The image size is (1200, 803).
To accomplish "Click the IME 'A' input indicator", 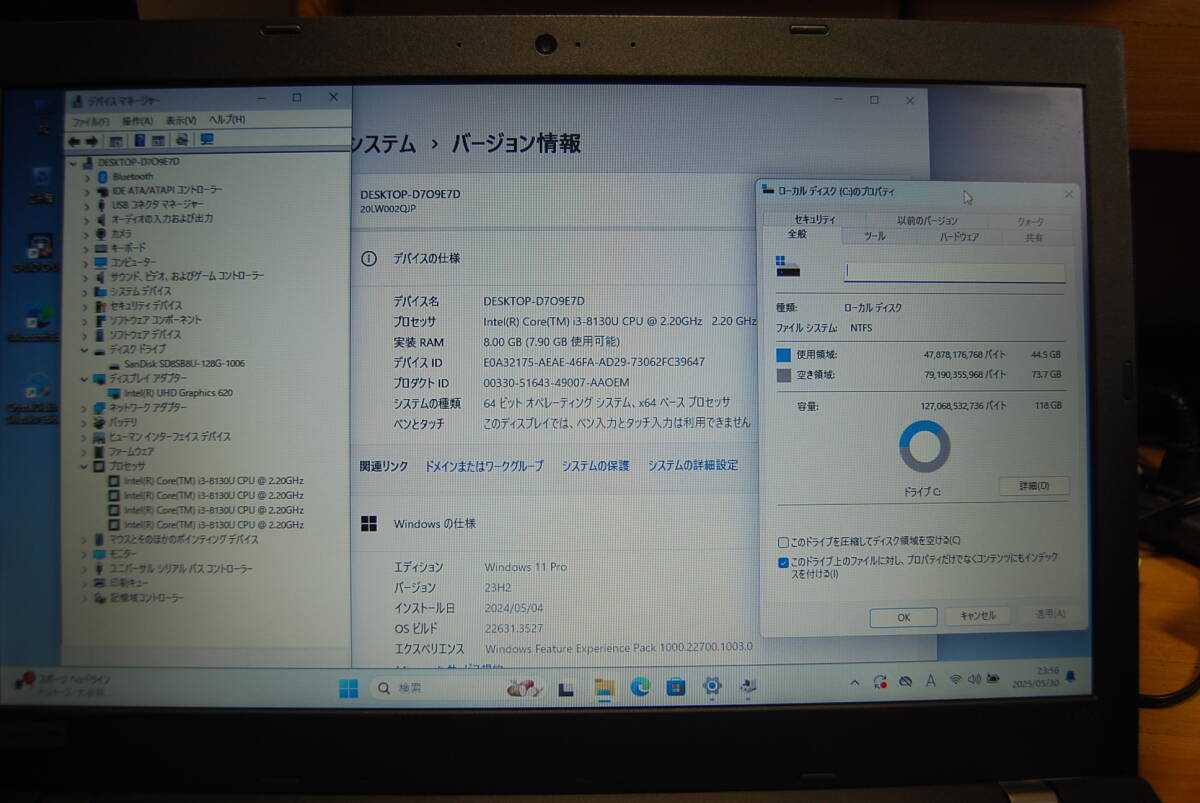I will click(931, 681).
